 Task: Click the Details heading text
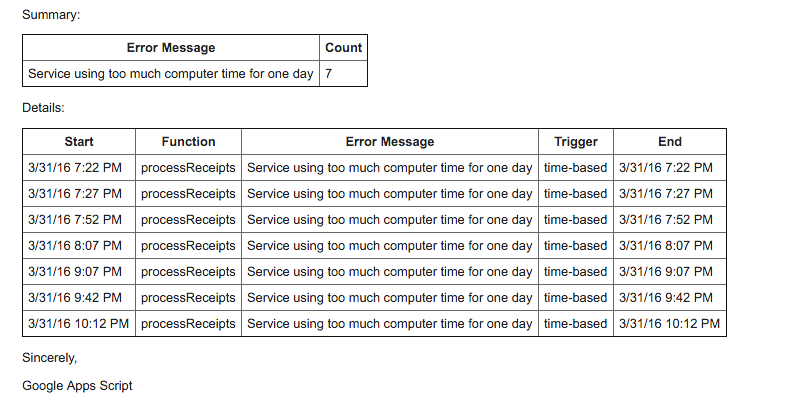click(43, 108)
